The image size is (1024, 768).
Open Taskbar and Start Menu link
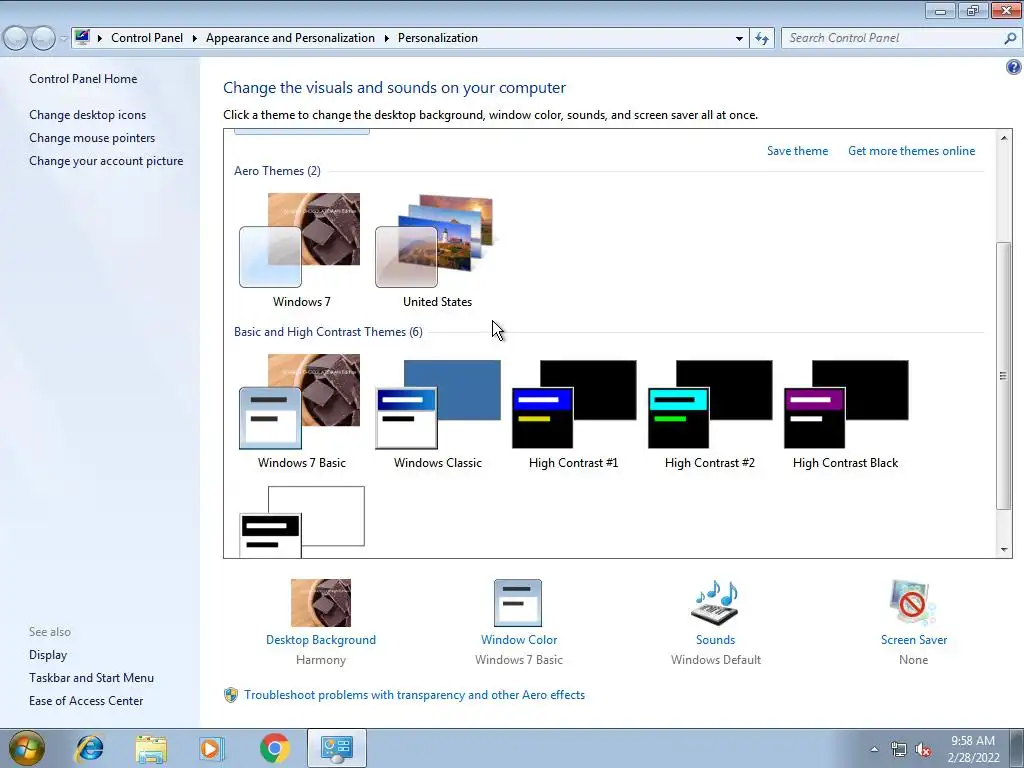click(91, 678)
